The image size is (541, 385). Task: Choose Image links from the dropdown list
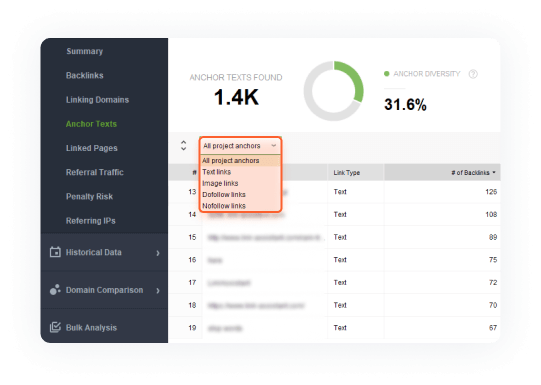pos(220,183)
